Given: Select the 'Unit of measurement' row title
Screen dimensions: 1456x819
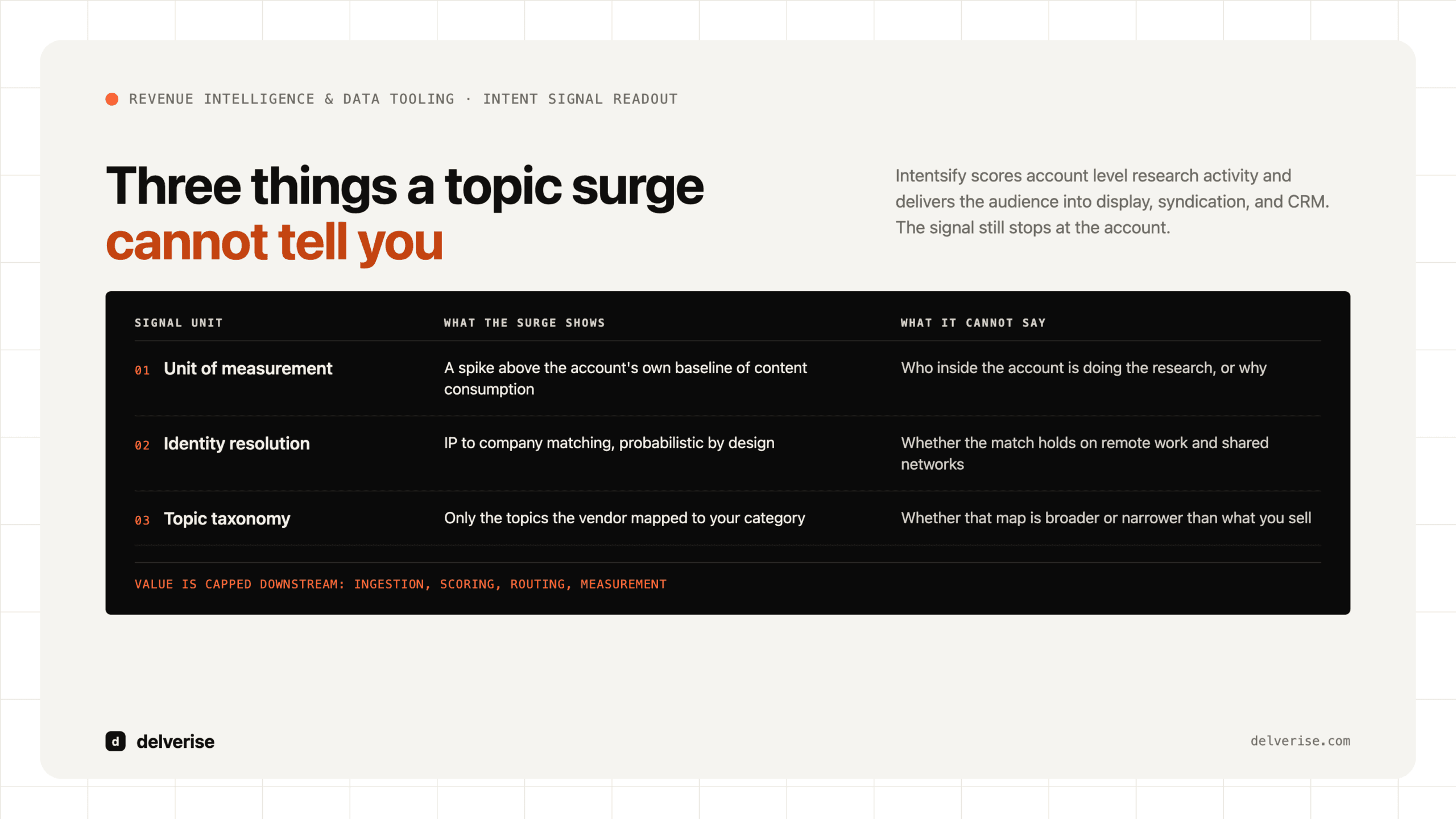Looking at the screenshot, I should pos(248,369).
